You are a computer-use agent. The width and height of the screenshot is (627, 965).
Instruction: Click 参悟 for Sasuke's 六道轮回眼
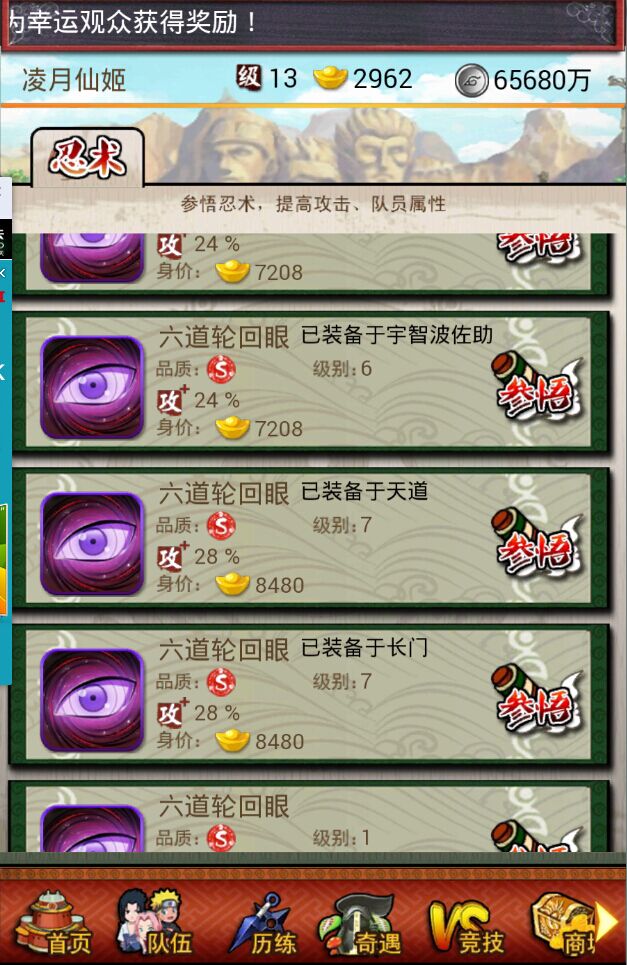[x=537, y=388]
